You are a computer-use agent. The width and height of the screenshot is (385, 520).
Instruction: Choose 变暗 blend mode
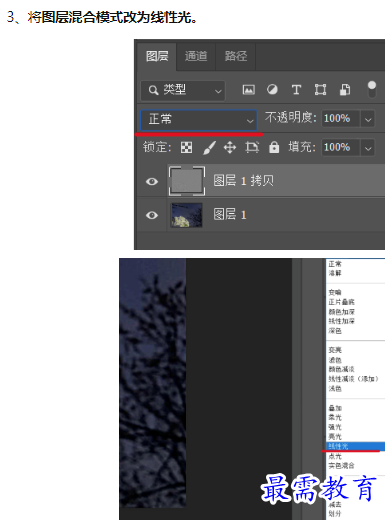point(335,292)
